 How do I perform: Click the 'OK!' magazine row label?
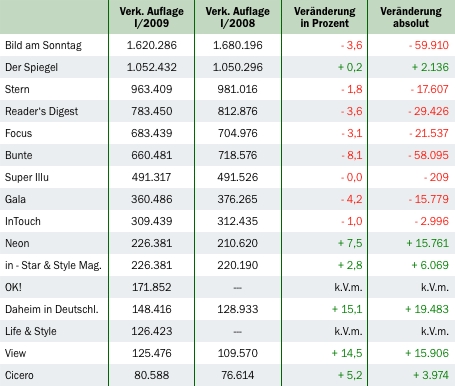coord(13,287)
